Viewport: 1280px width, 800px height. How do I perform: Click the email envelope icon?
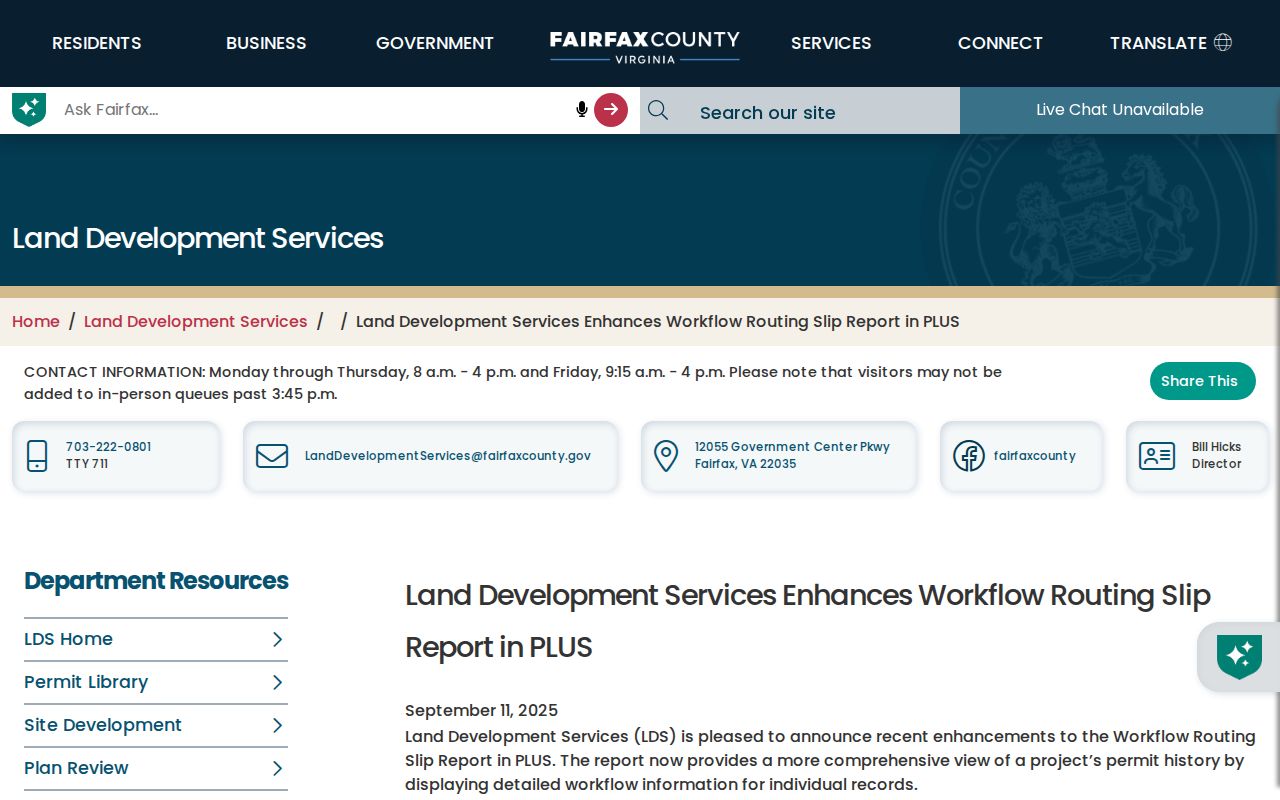click(272, 456)
